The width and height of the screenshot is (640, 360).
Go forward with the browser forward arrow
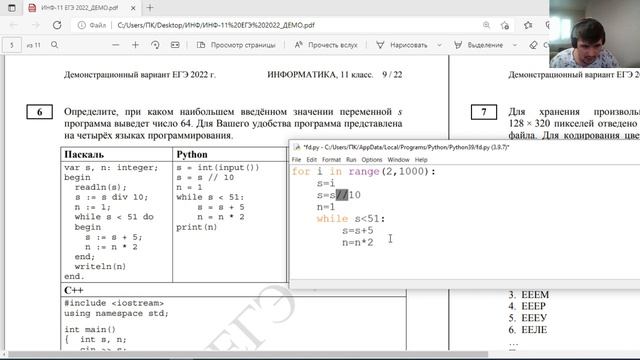[36, 25]
